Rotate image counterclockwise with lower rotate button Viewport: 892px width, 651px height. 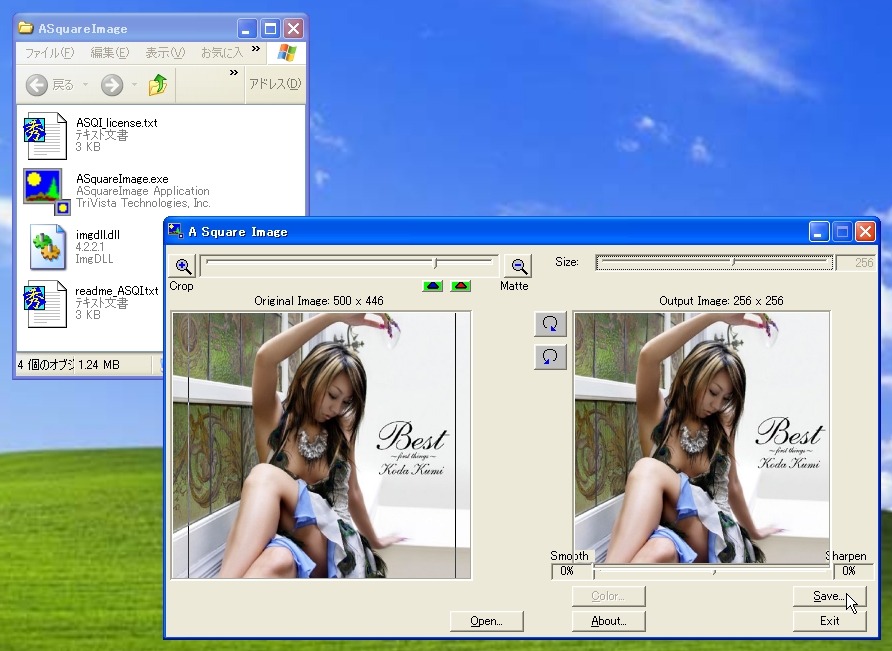click(x=550, y=357)
